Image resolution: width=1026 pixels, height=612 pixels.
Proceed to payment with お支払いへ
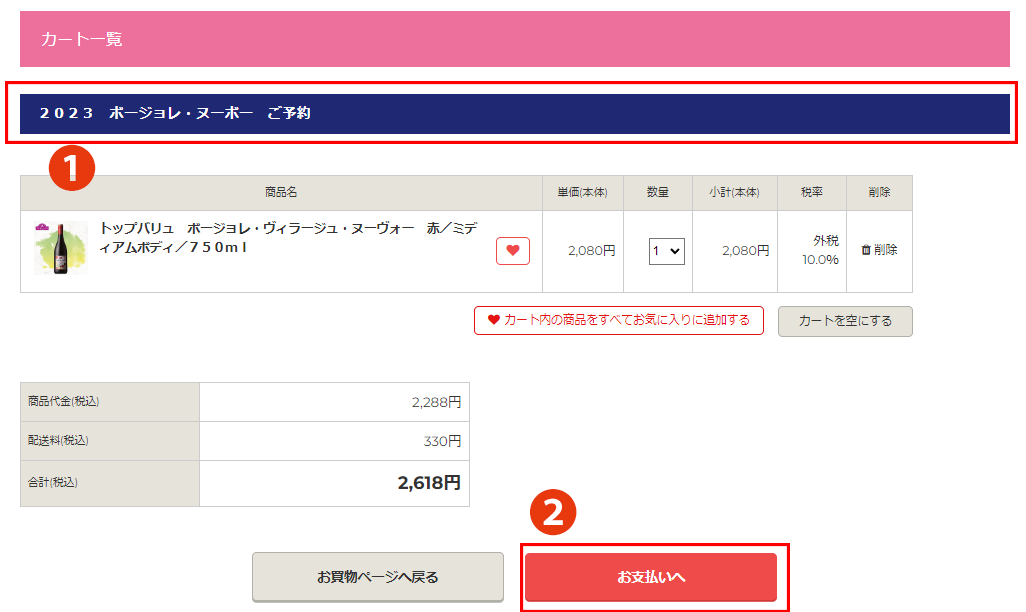(650, 577)
